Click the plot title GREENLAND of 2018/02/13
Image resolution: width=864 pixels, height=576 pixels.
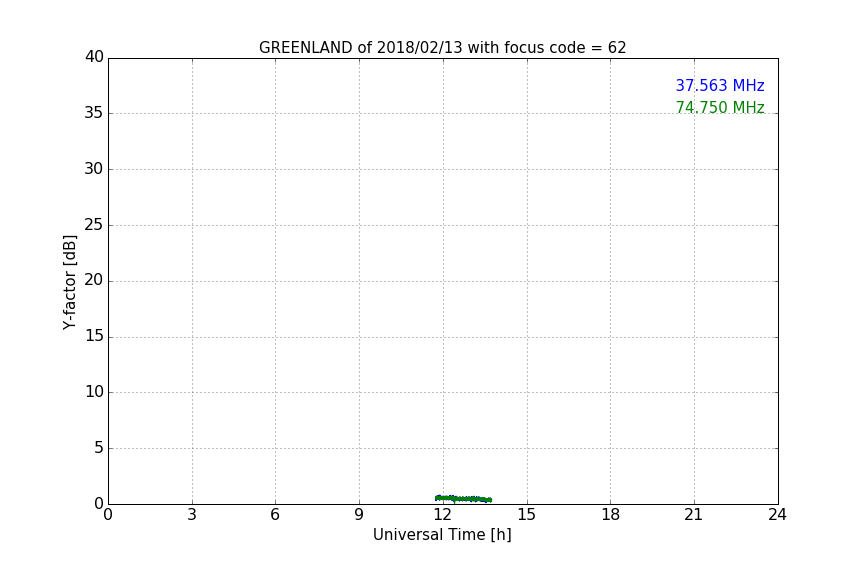tap(442, 48)
